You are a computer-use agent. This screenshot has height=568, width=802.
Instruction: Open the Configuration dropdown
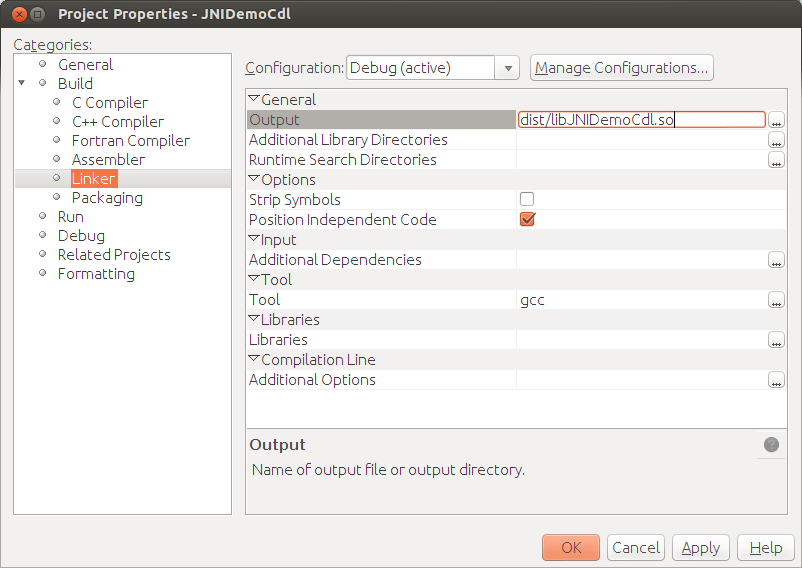[508, 68]
